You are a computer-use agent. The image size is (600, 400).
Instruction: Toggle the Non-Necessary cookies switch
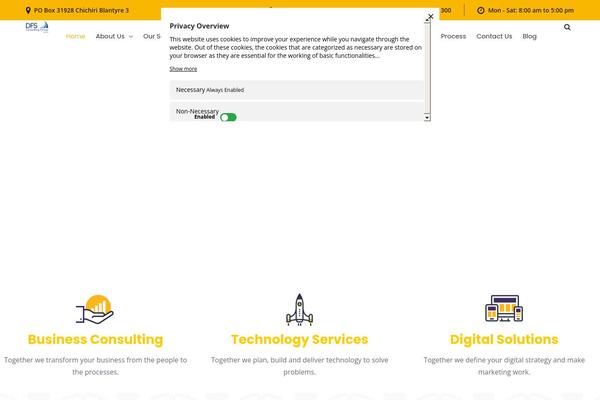228,117
